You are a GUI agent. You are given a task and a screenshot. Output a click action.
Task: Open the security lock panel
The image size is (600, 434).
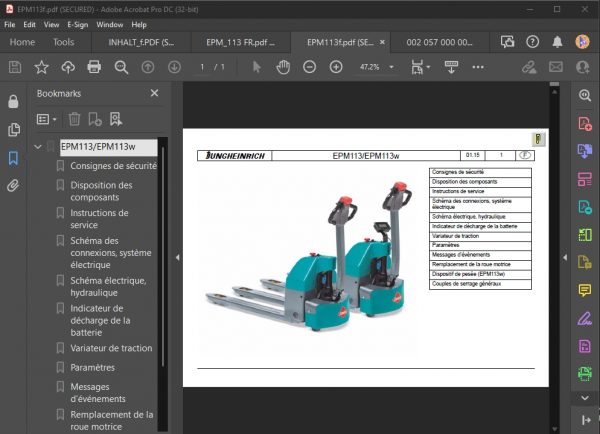tap(13, 102)
